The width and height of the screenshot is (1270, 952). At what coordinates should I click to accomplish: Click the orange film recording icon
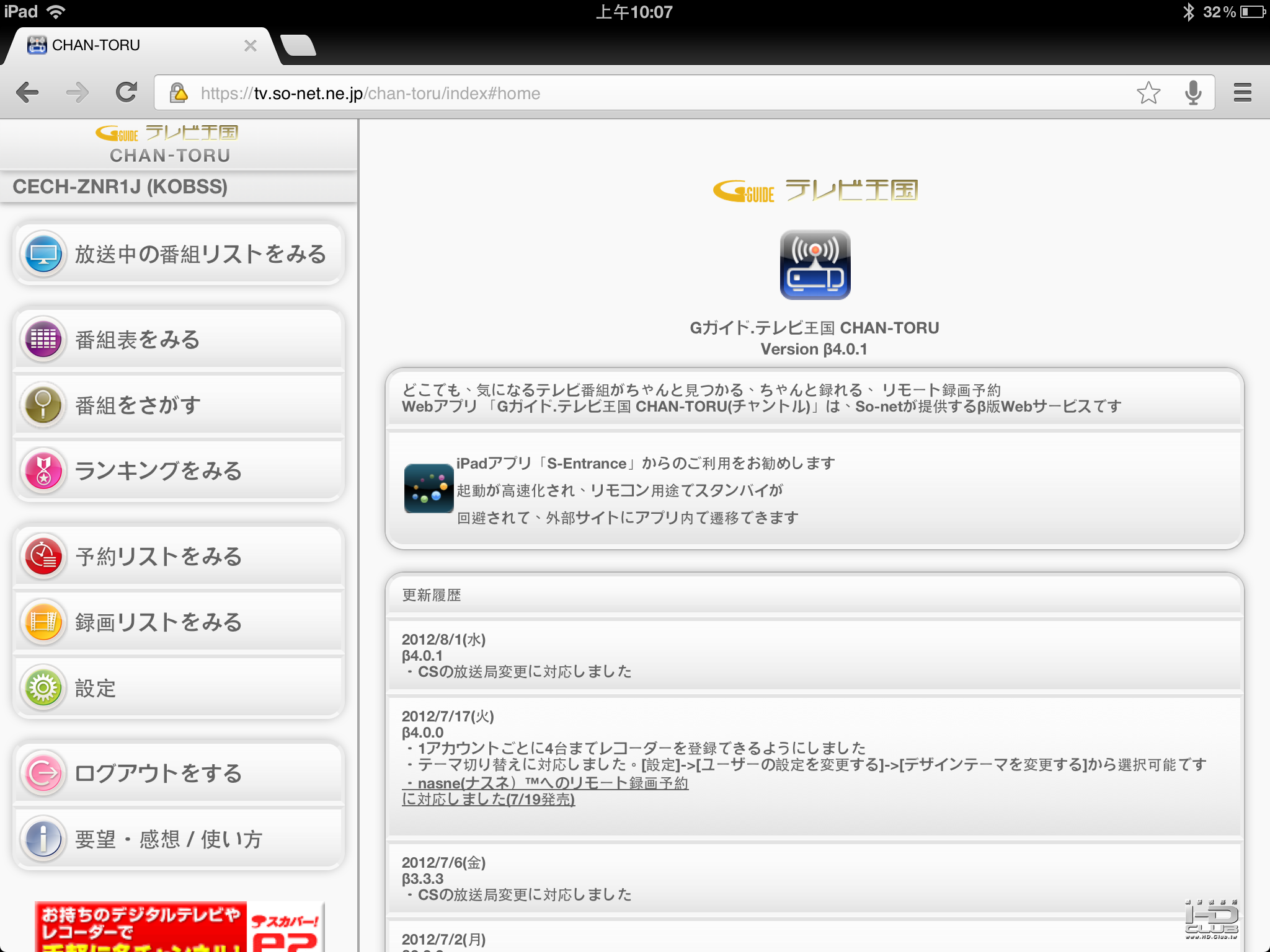click(x=43, y=622)
